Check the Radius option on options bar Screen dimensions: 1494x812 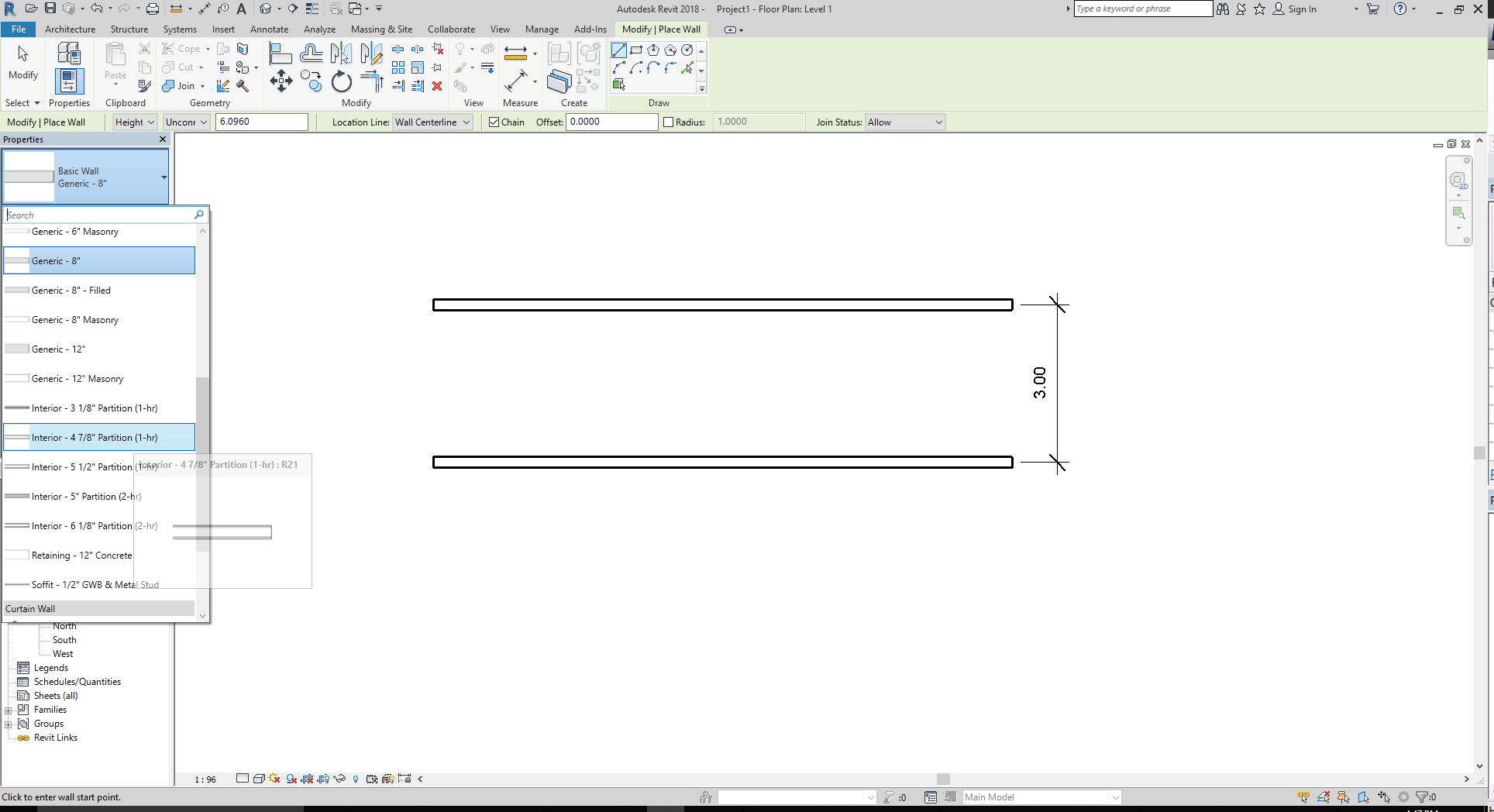(668, 122)
